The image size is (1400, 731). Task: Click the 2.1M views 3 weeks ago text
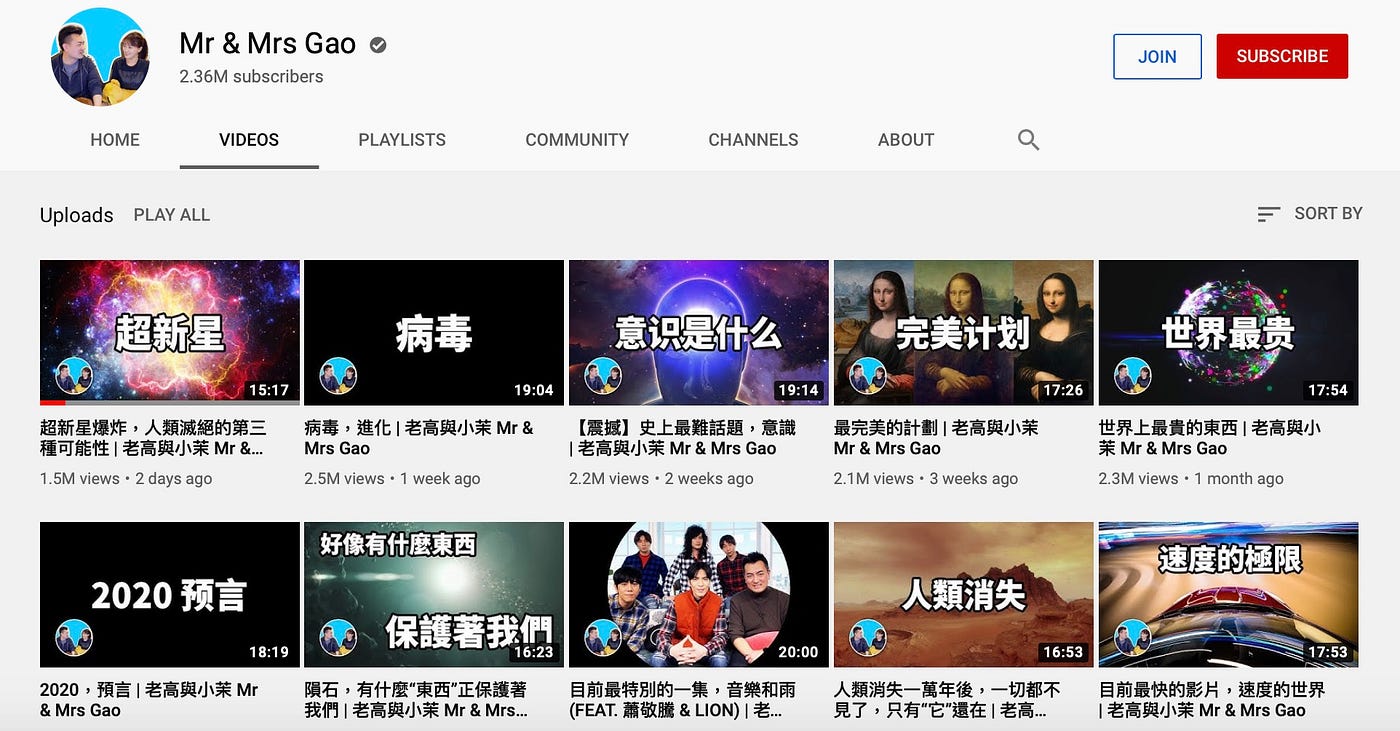[926, 479]
